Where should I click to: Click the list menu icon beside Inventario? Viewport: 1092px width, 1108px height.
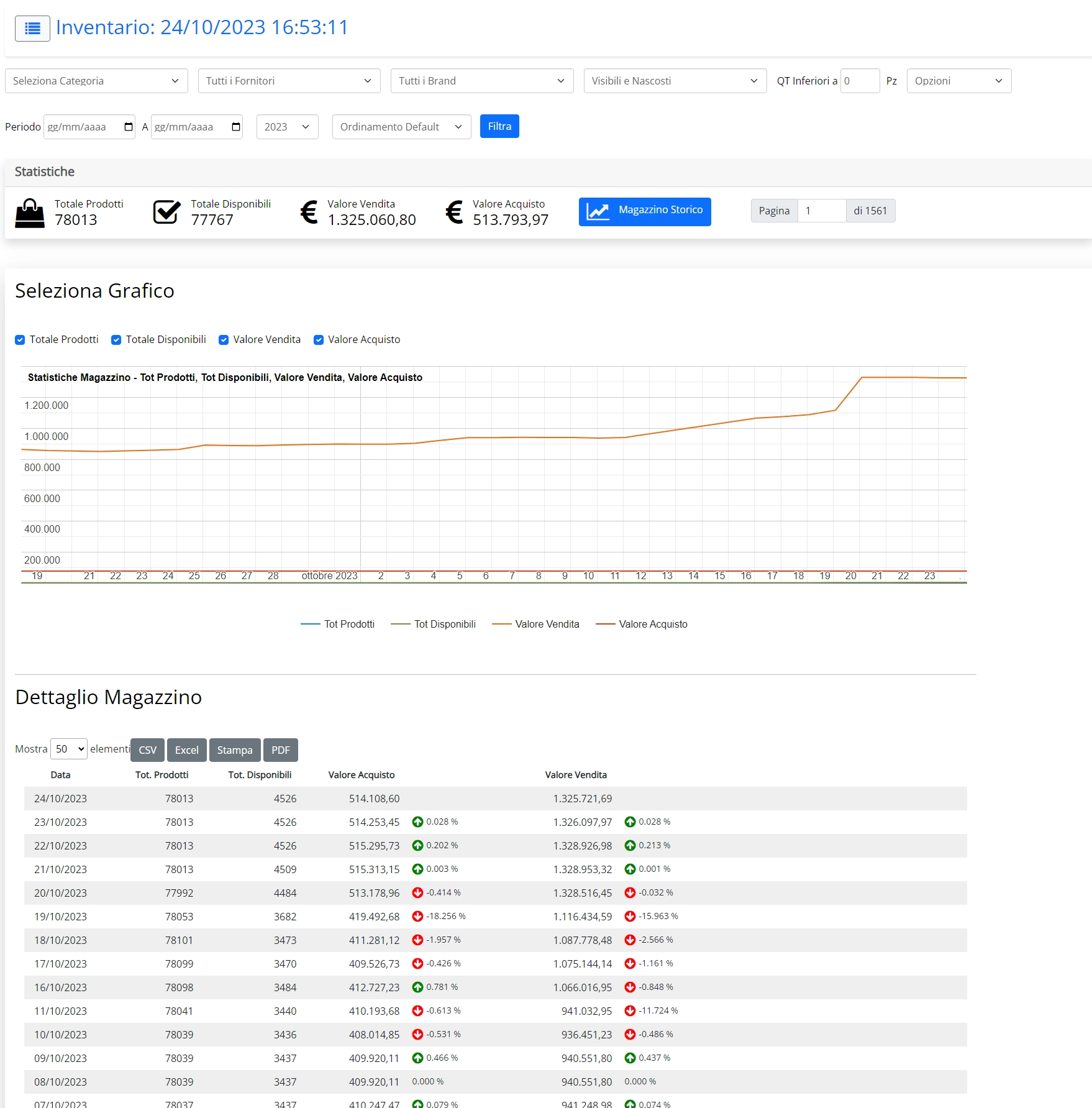(32, 29)
